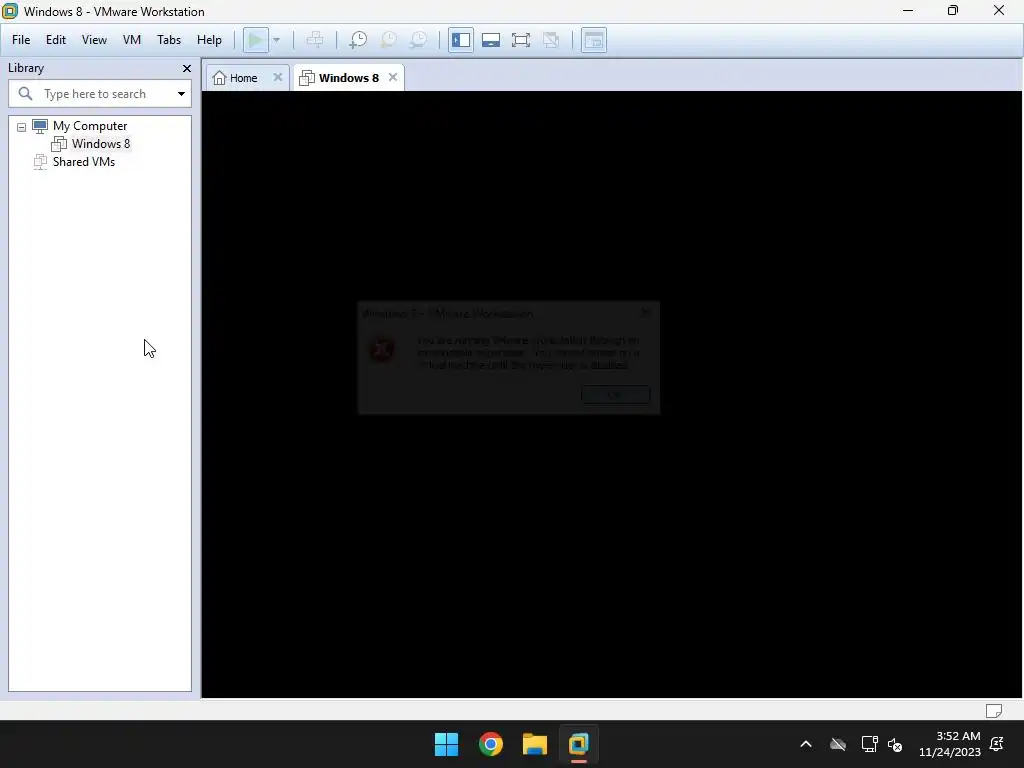Image resolution: width=1024 pixels, height=768 pixels.
Task: Select Shared VMs in the Library
Action: (x=84, y=161)
